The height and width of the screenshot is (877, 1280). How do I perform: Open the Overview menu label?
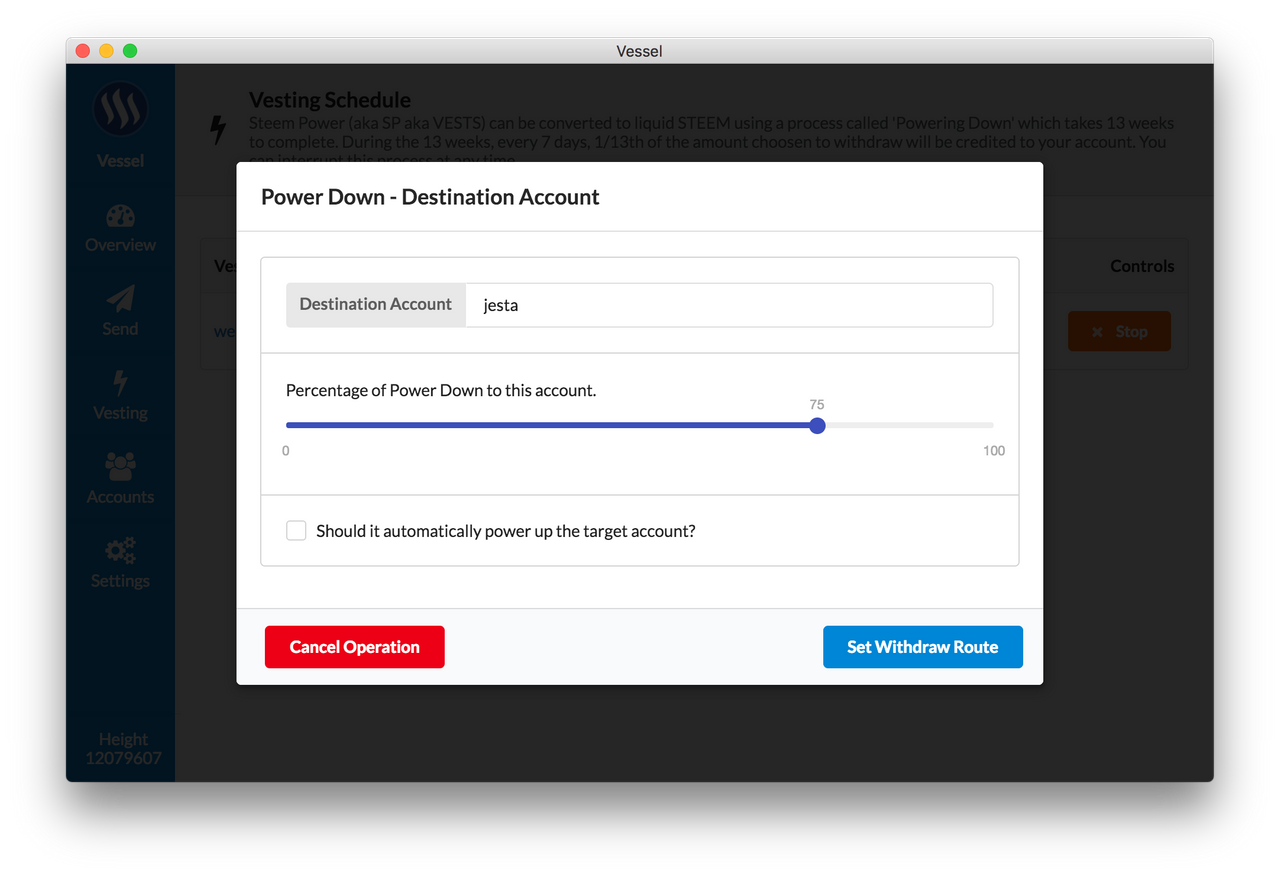tap(120, 245)
